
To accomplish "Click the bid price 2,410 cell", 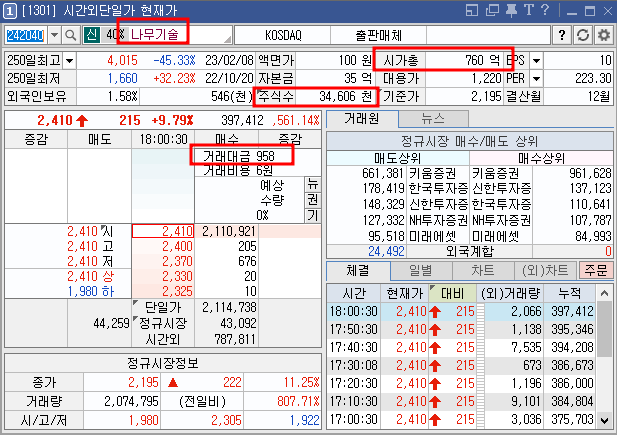I will tap(163, 231).
